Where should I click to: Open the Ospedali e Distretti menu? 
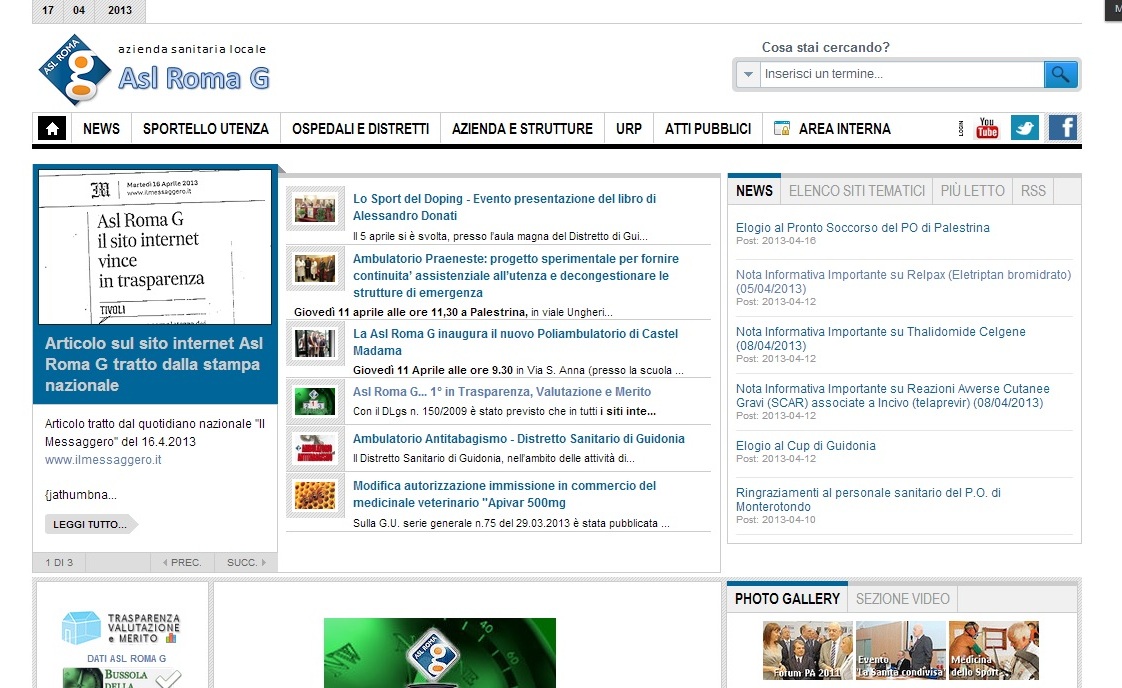tap(360, 129)
